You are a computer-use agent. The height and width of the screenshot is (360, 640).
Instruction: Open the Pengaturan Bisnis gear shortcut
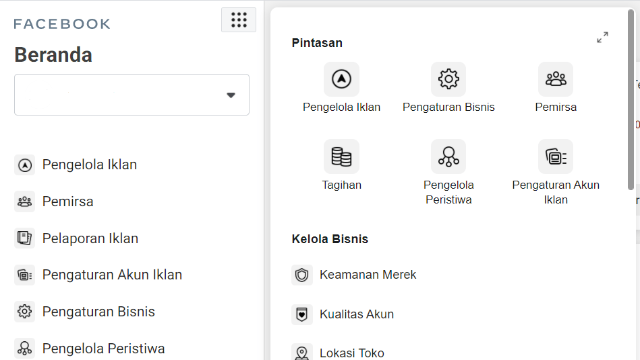pos(448,79)
